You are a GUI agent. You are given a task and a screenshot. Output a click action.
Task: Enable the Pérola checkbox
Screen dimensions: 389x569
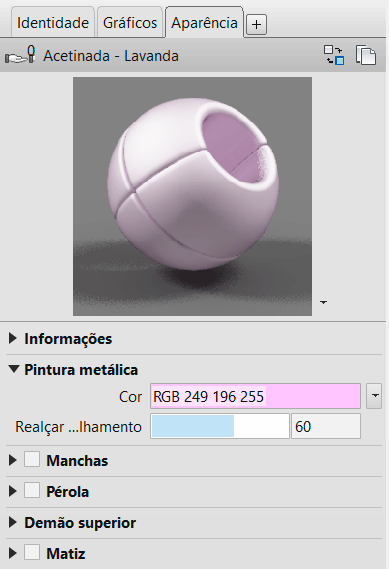(32, 491)
